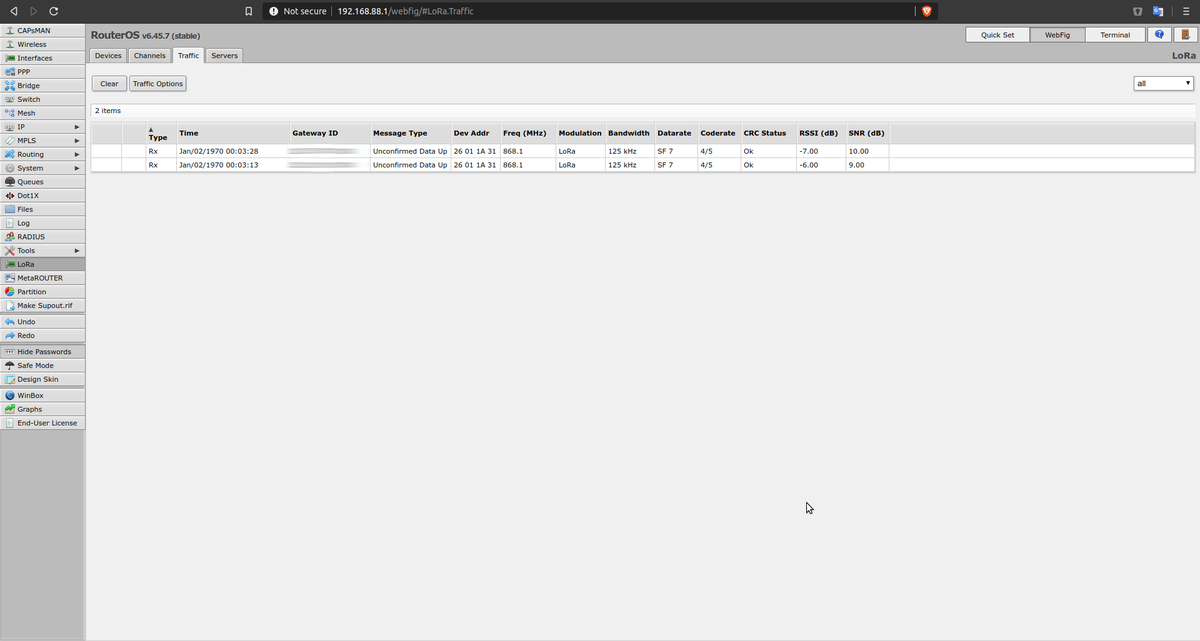Select the Traffic tab
The width and height of the screenshot is (1200, 641).
click(x=189, y=56)
